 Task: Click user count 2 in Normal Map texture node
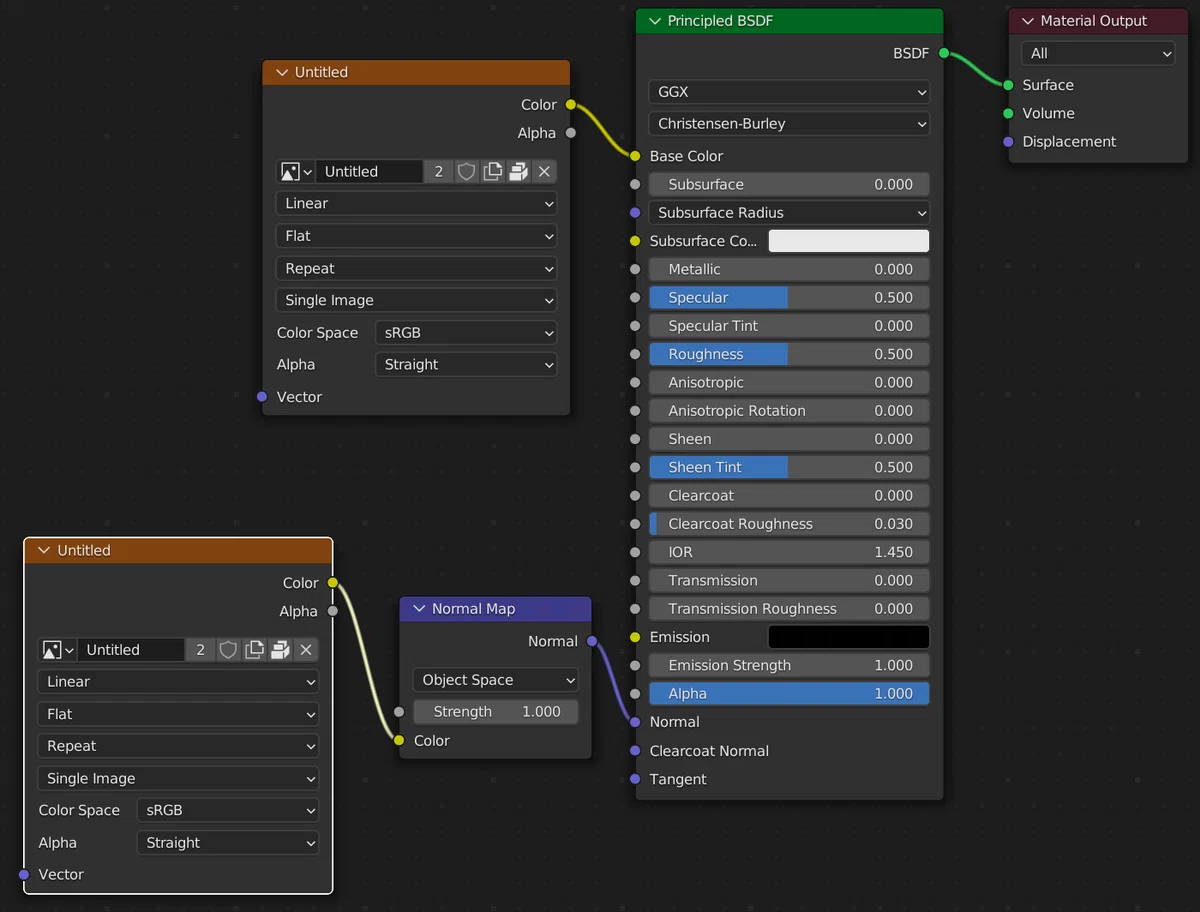point(201,650)
